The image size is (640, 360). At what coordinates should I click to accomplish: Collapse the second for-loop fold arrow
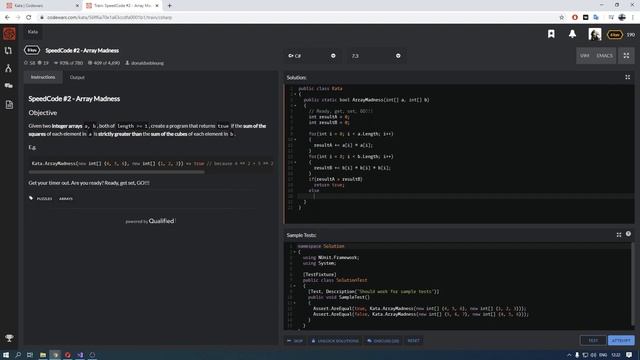click(296, 162)
